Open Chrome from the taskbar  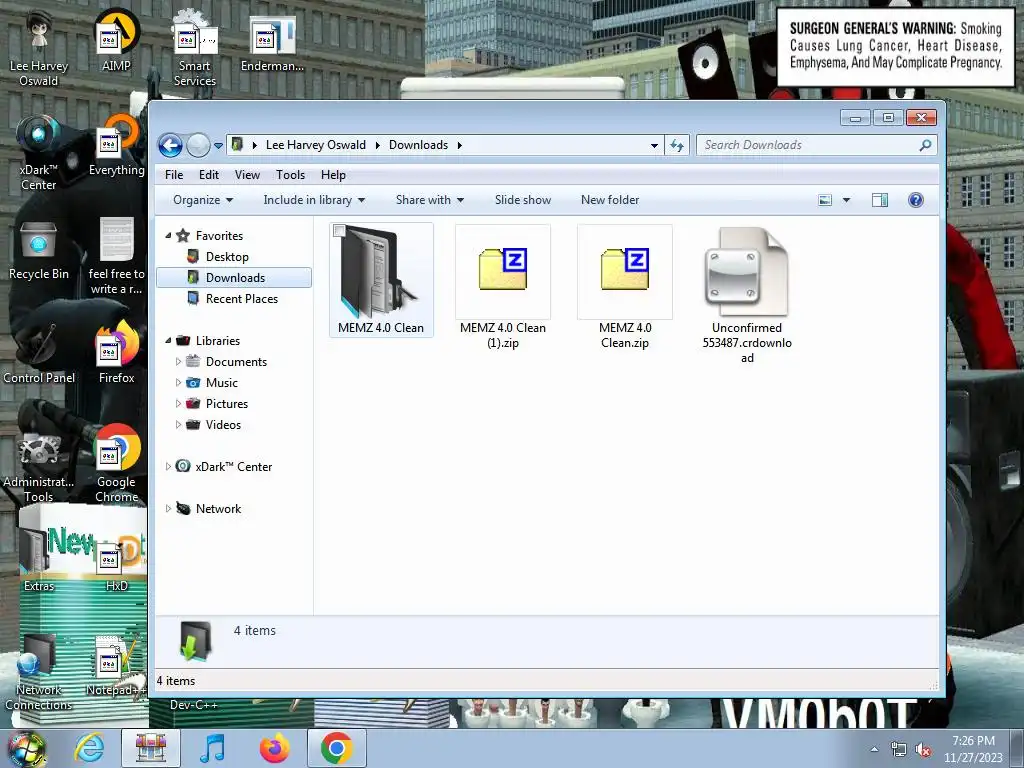coord(336,748)
